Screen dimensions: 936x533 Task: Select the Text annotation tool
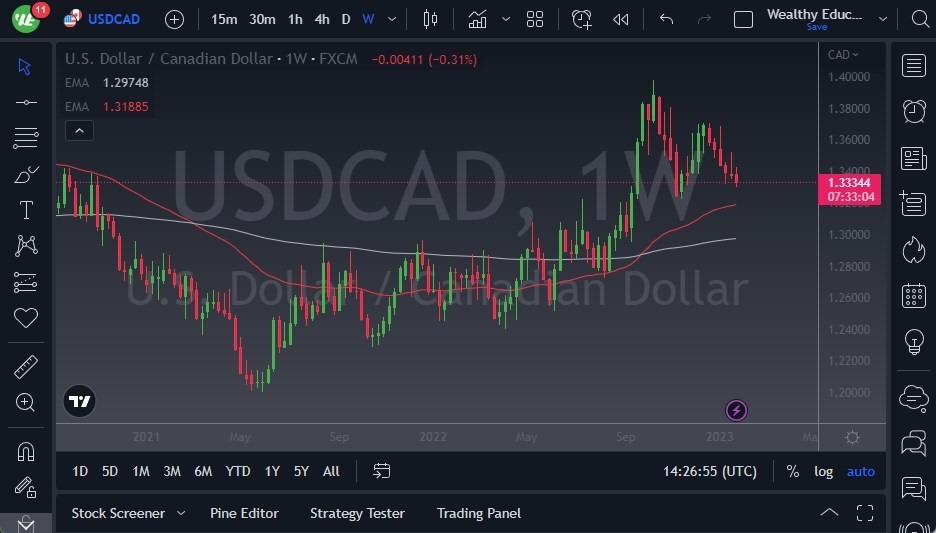pyautogui.click(x=26, y=210)
